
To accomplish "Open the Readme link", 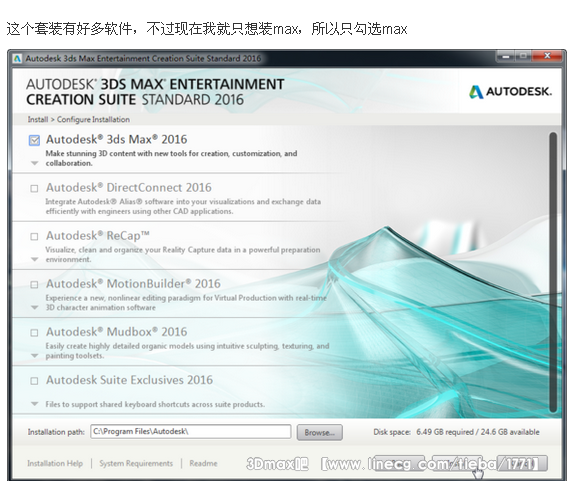I will 203,463.
